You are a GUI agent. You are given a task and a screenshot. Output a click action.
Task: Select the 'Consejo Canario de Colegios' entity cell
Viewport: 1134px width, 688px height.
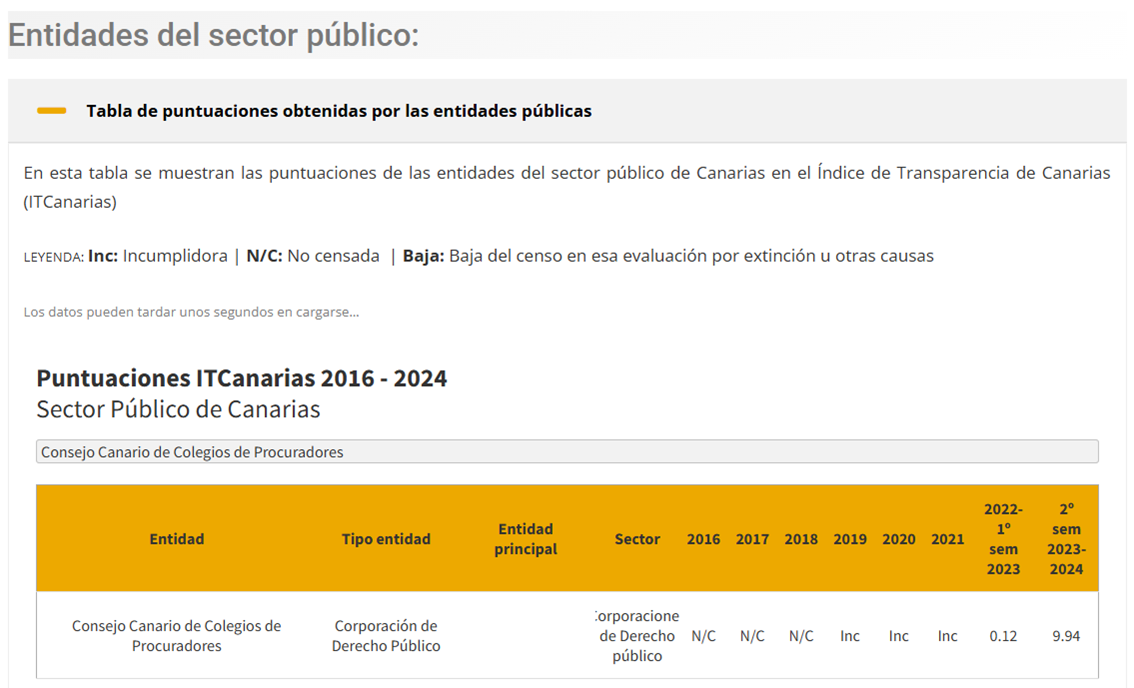[x=176, y=636]
